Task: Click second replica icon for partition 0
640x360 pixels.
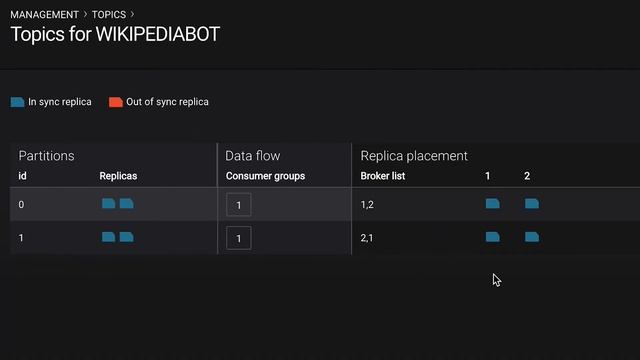Action: (x=127, y=204)
